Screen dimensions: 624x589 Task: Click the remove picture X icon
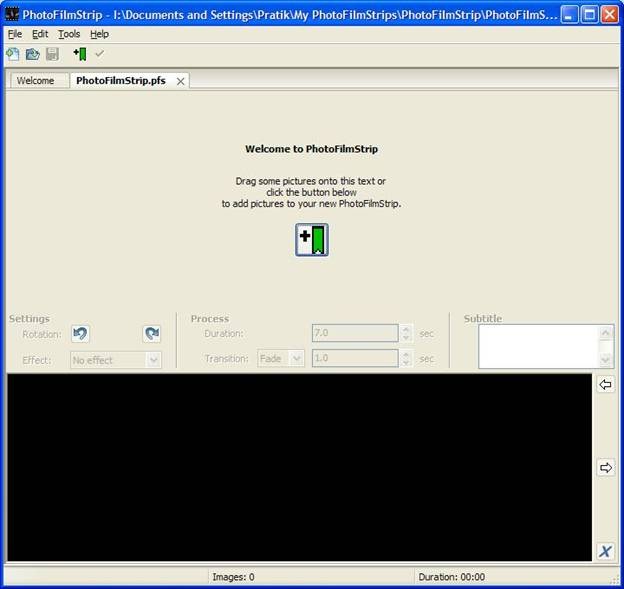pos(606,552)
